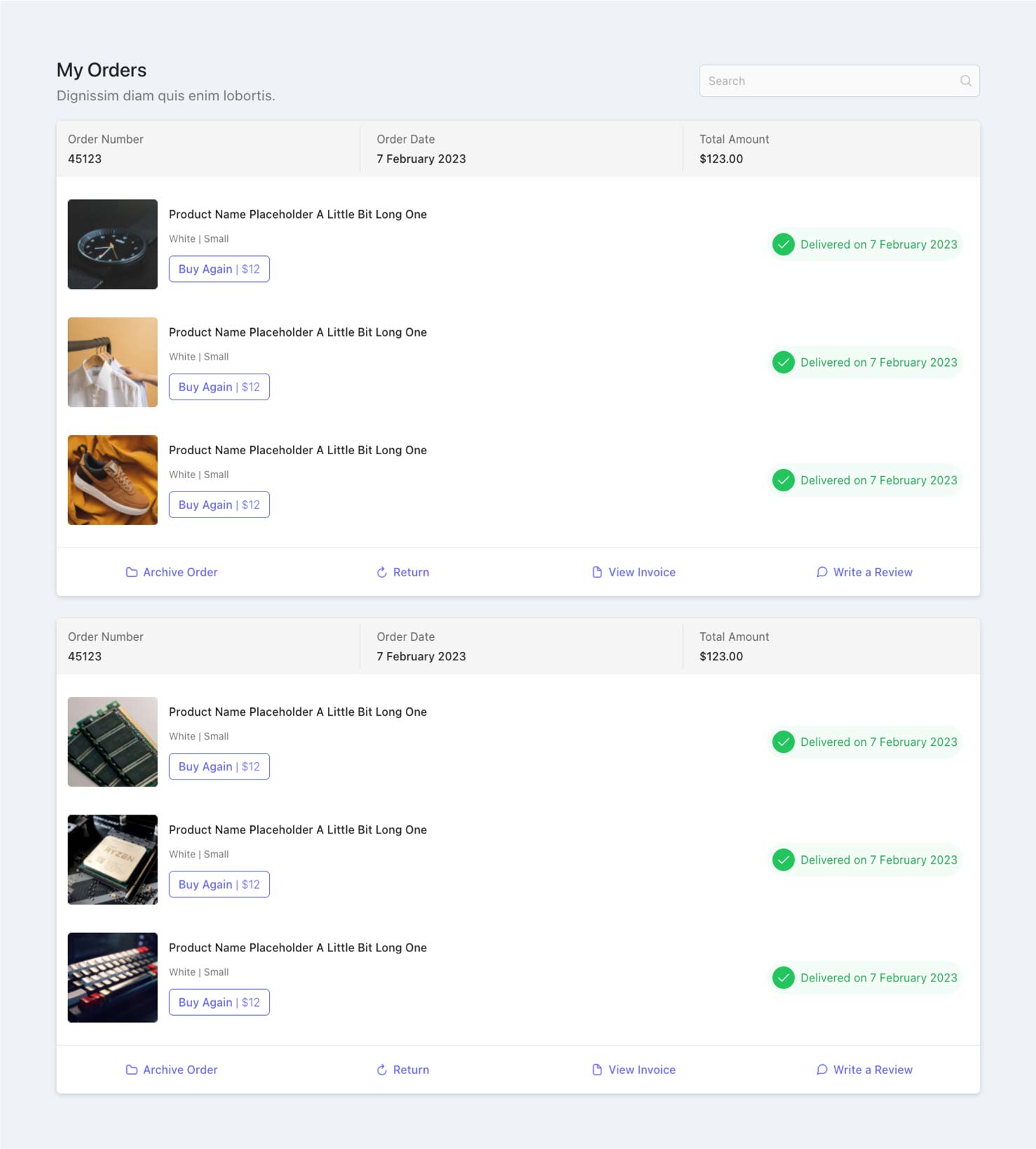Buy the white shirt again for $12
The image size is (1036, 1149).
pos(219,387)
